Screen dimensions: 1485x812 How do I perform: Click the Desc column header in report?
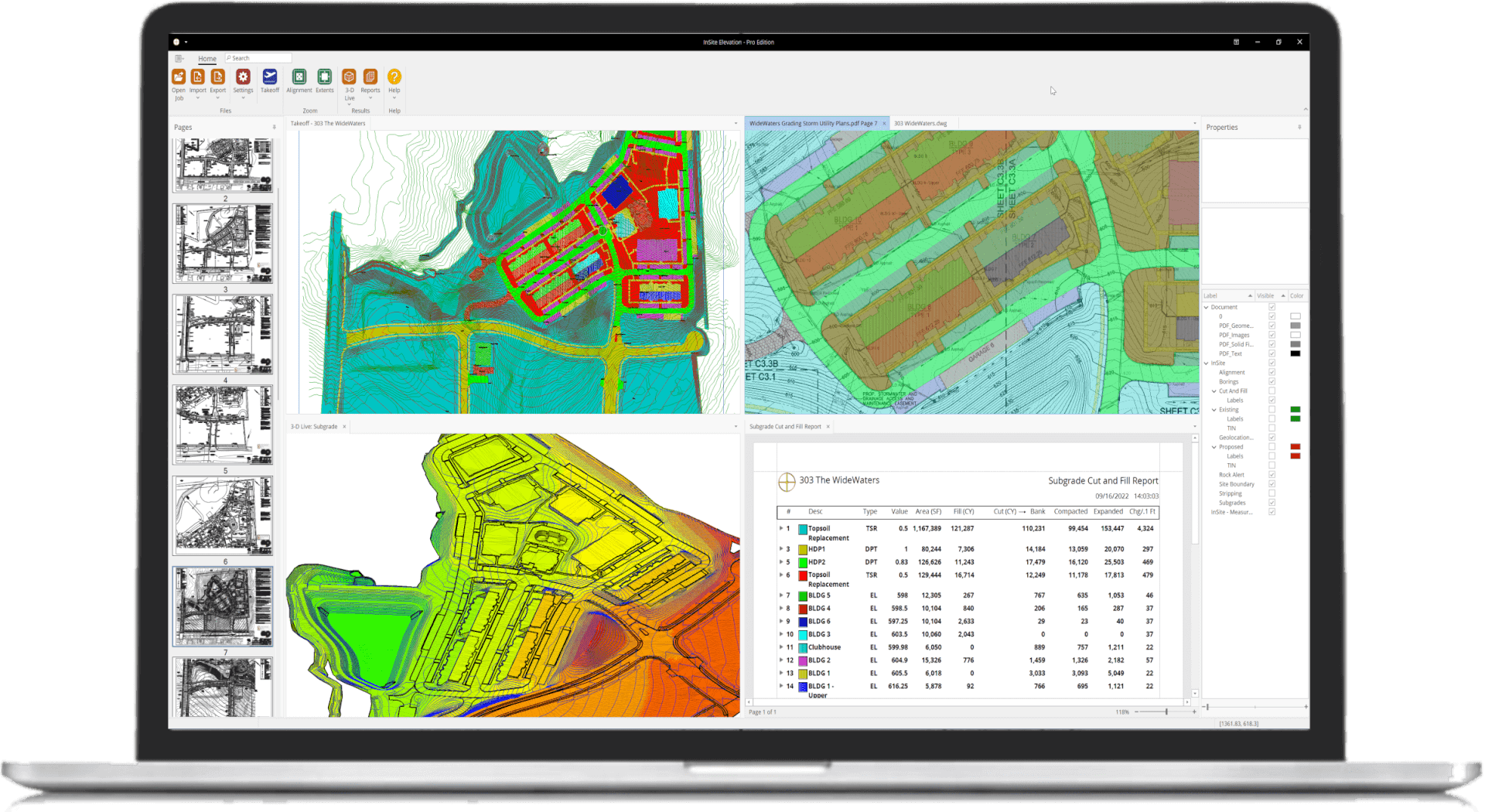click(815, 512)
